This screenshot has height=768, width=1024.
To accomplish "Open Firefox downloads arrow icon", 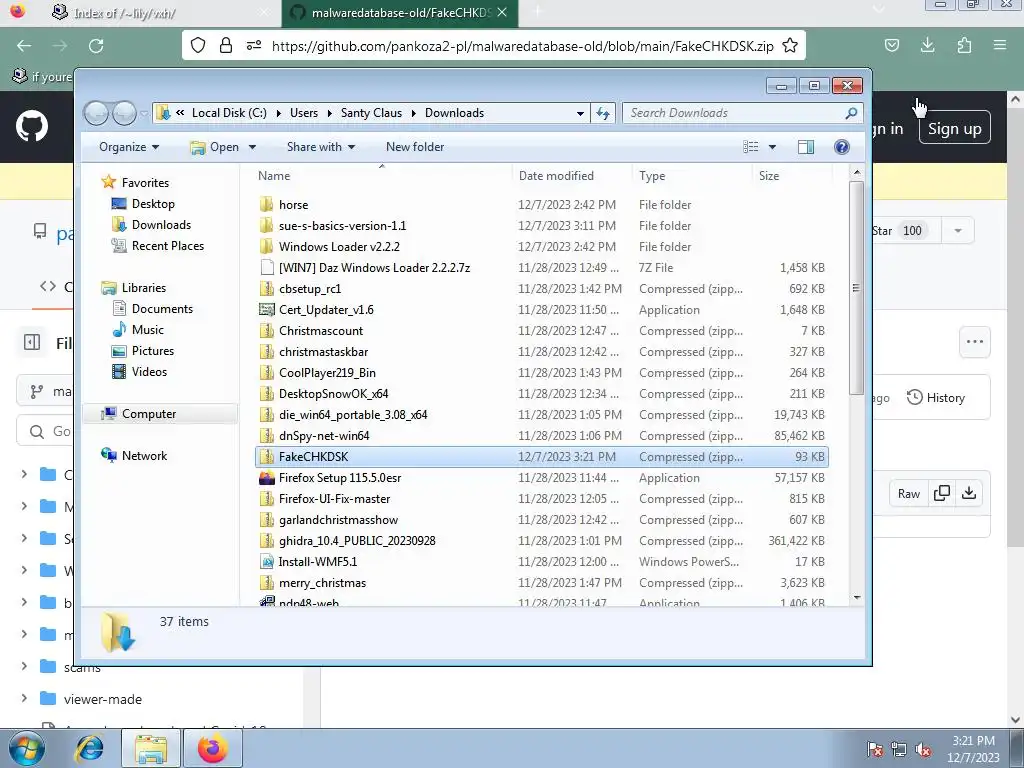I will tap(927, 45).
